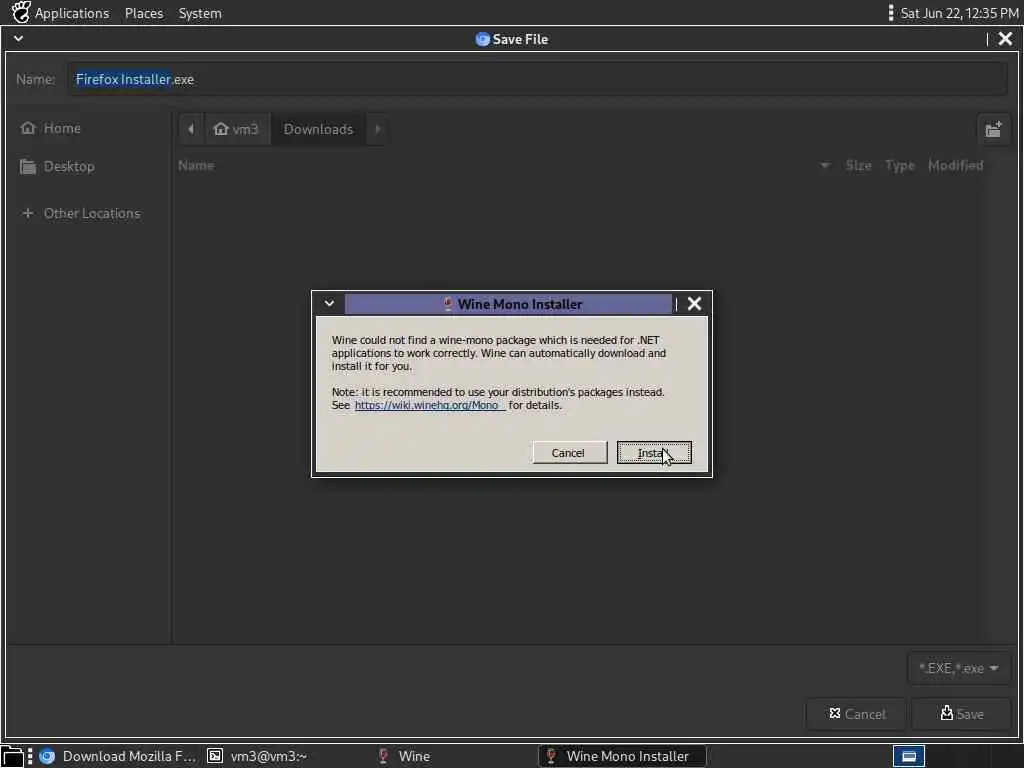Click the top panel vertical dots handle
Viewport: 1024px width, 768px height.
tap(891, 13)
